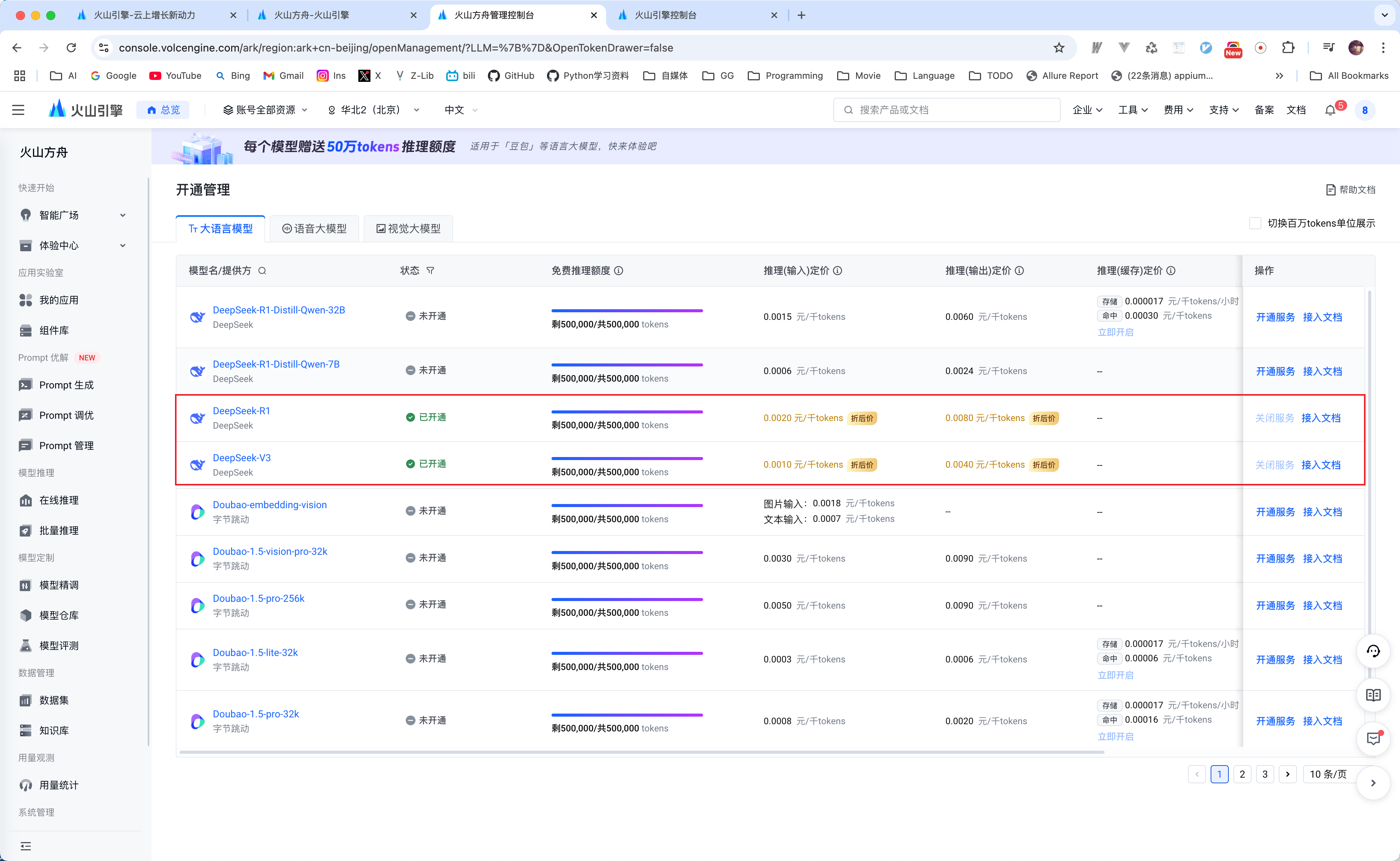Open 中文 language dropdown
This screenshot has height=861, width=1400.
460,110
